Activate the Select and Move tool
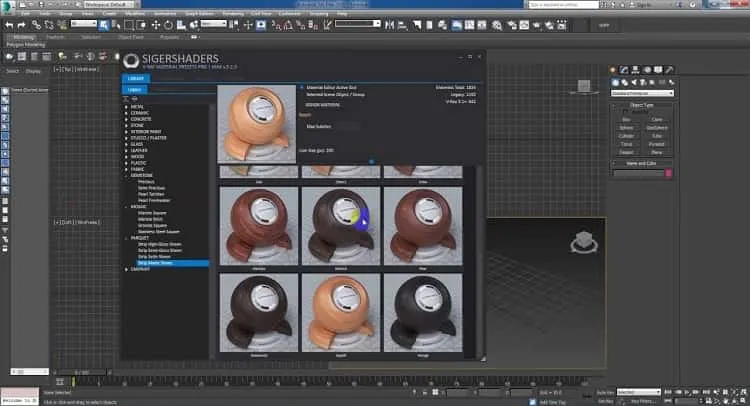 coord(156,25)
